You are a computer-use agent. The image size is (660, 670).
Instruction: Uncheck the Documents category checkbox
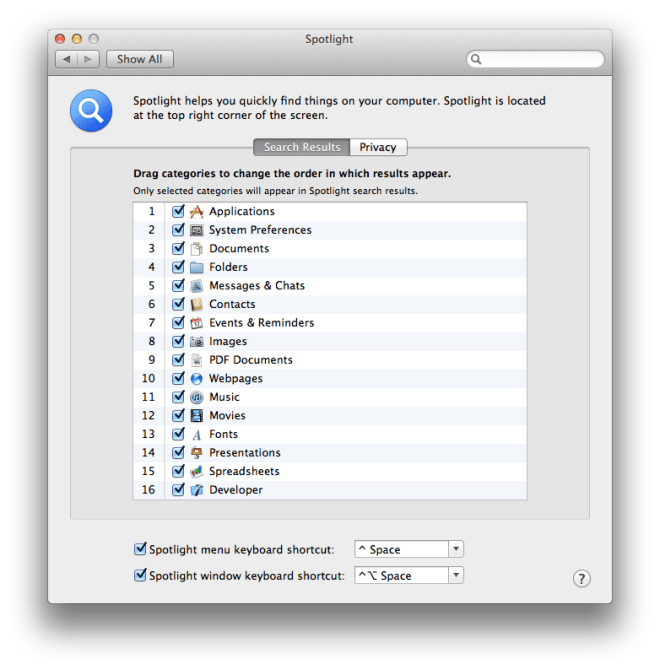click(x=178, y=249)
